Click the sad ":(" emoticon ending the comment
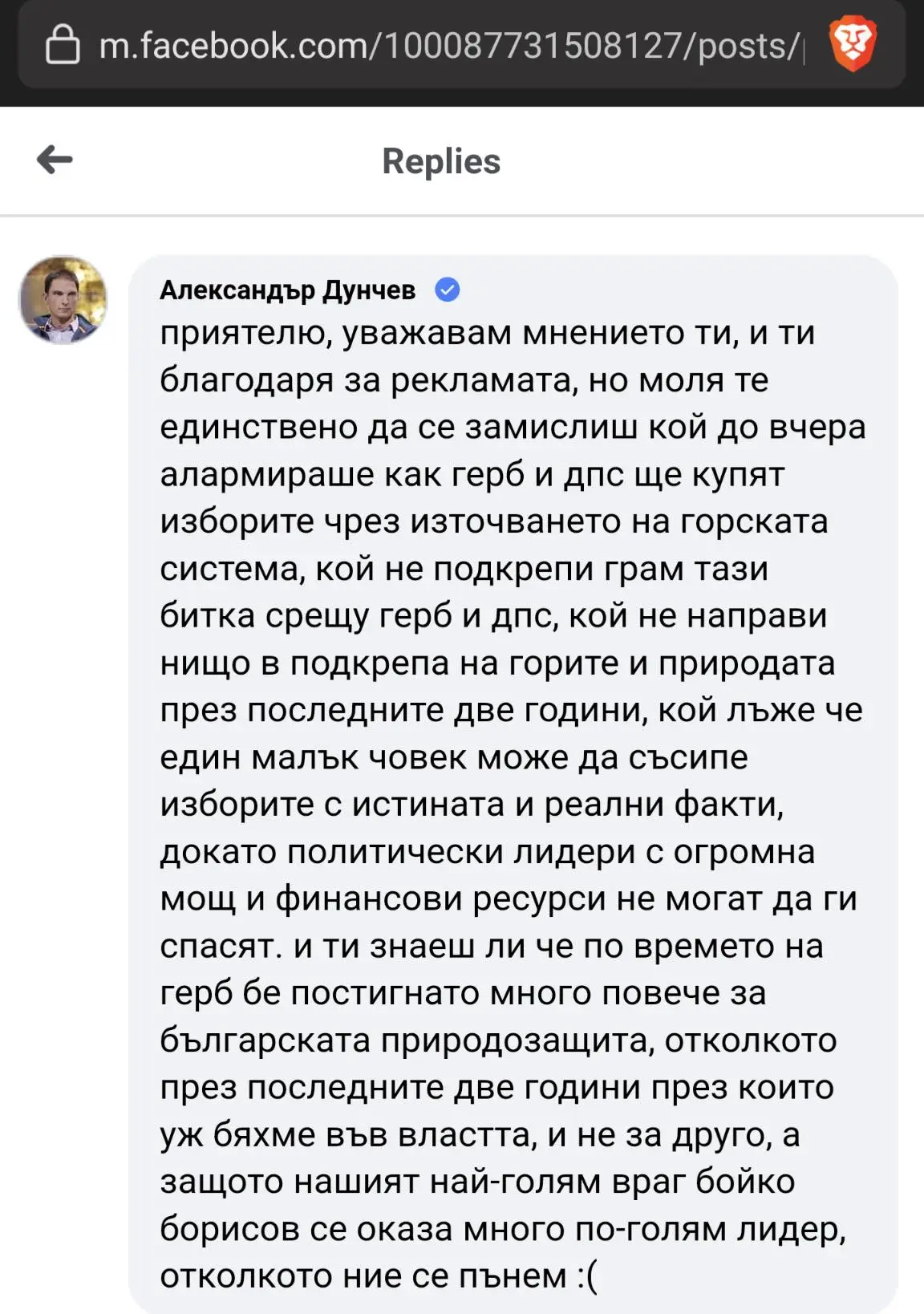This screenshot has height=1314, width=924. 587,1275
